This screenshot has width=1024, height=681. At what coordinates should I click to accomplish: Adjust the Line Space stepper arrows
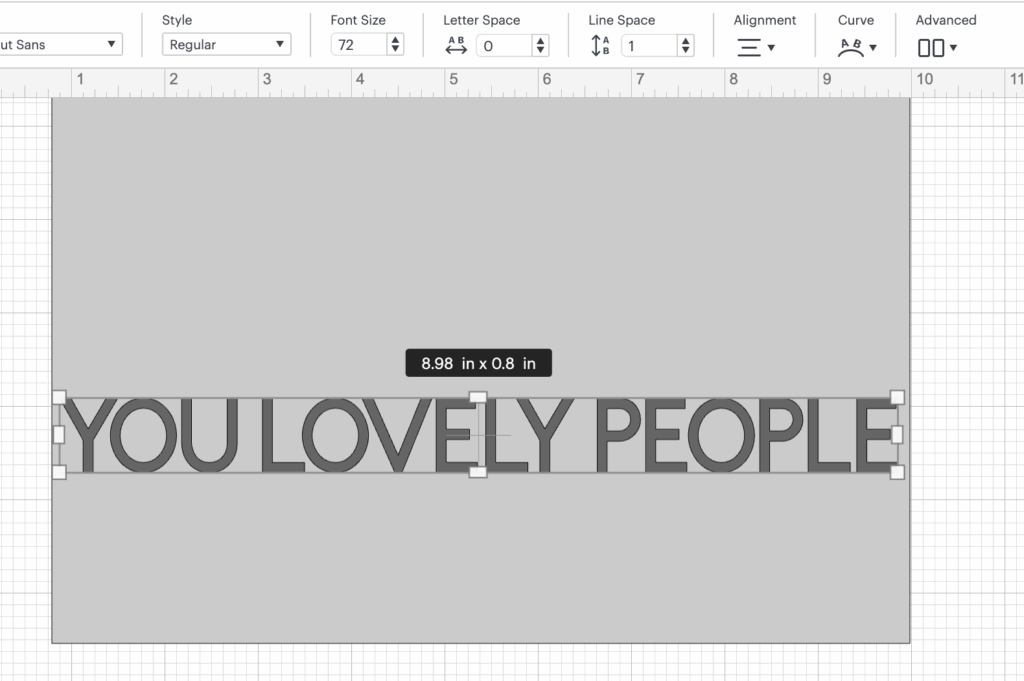[685, 45]
